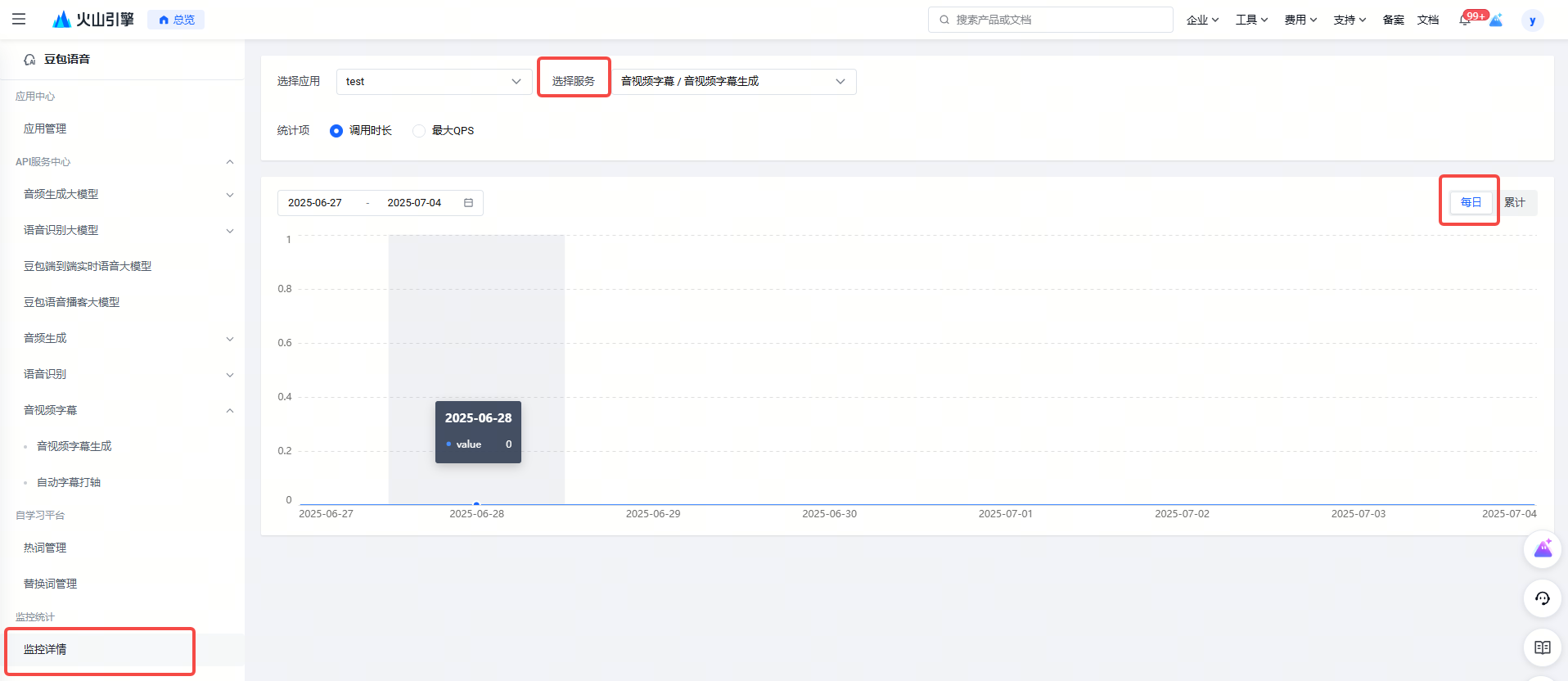Click the Volcano Engine logo
This screenshot has width=1568, height=681.
[92, 19]
